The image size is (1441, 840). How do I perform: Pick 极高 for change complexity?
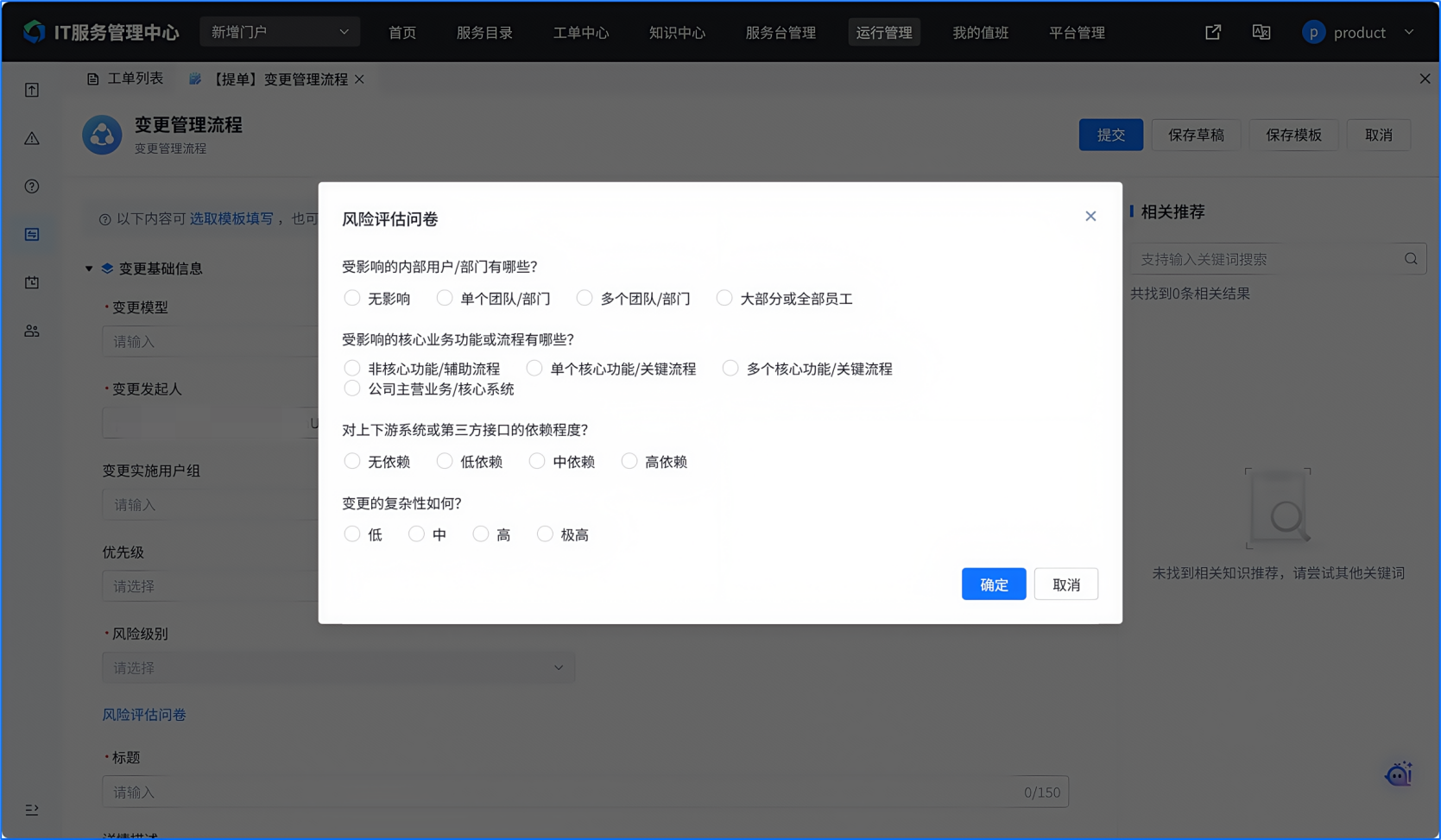(545, 534)
